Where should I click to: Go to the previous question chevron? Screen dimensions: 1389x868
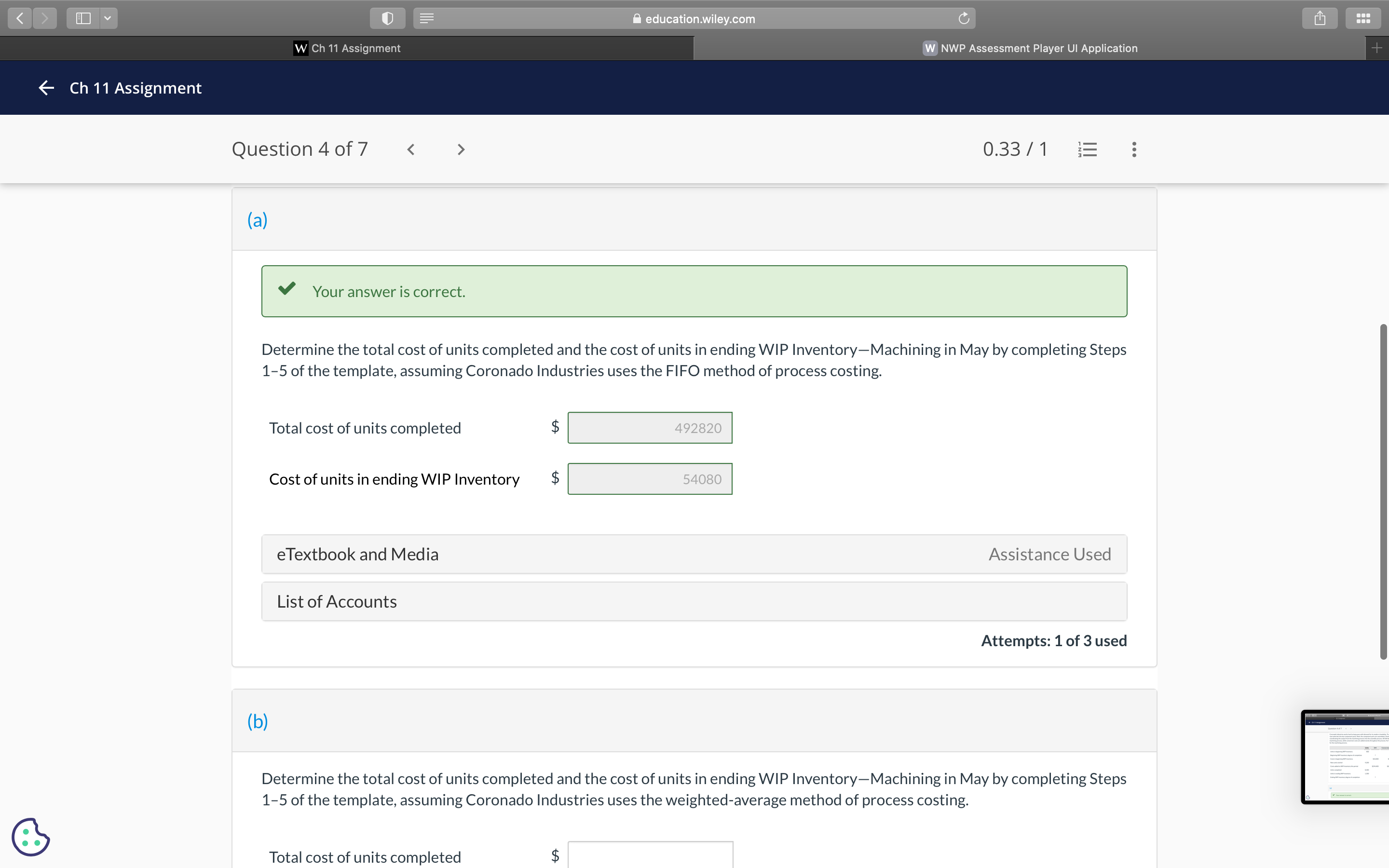pos(411,150)
